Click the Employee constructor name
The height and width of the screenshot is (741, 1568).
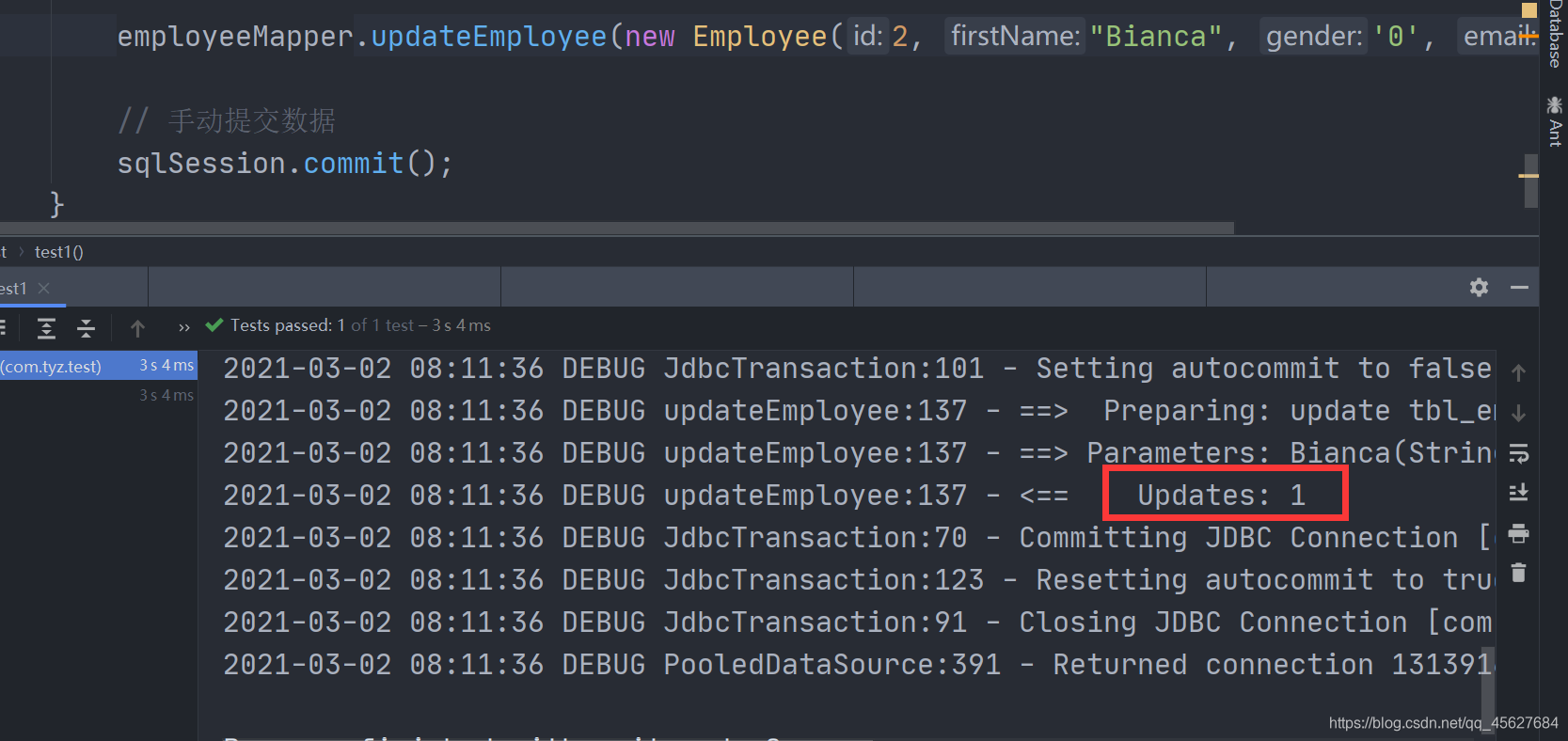click(x=759, y=37)
